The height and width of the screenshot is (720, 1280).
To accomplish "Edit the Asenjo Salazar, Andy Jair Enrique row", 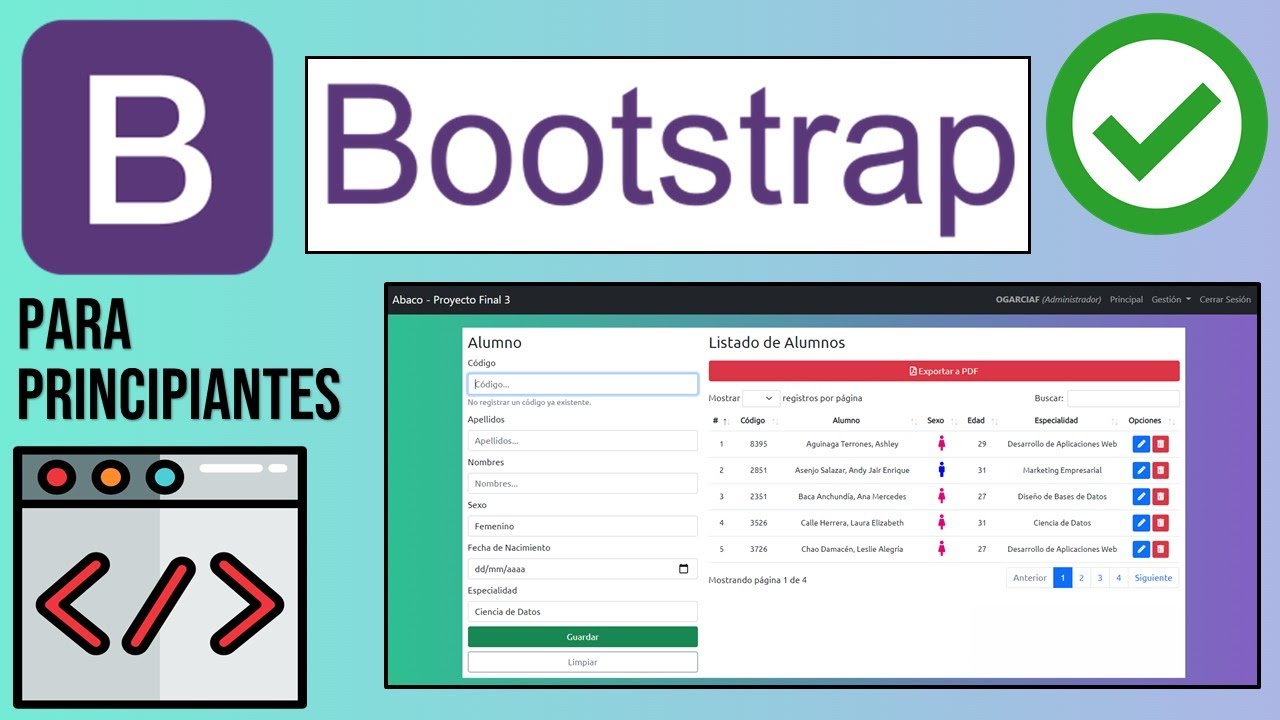I will (1141, 470).
